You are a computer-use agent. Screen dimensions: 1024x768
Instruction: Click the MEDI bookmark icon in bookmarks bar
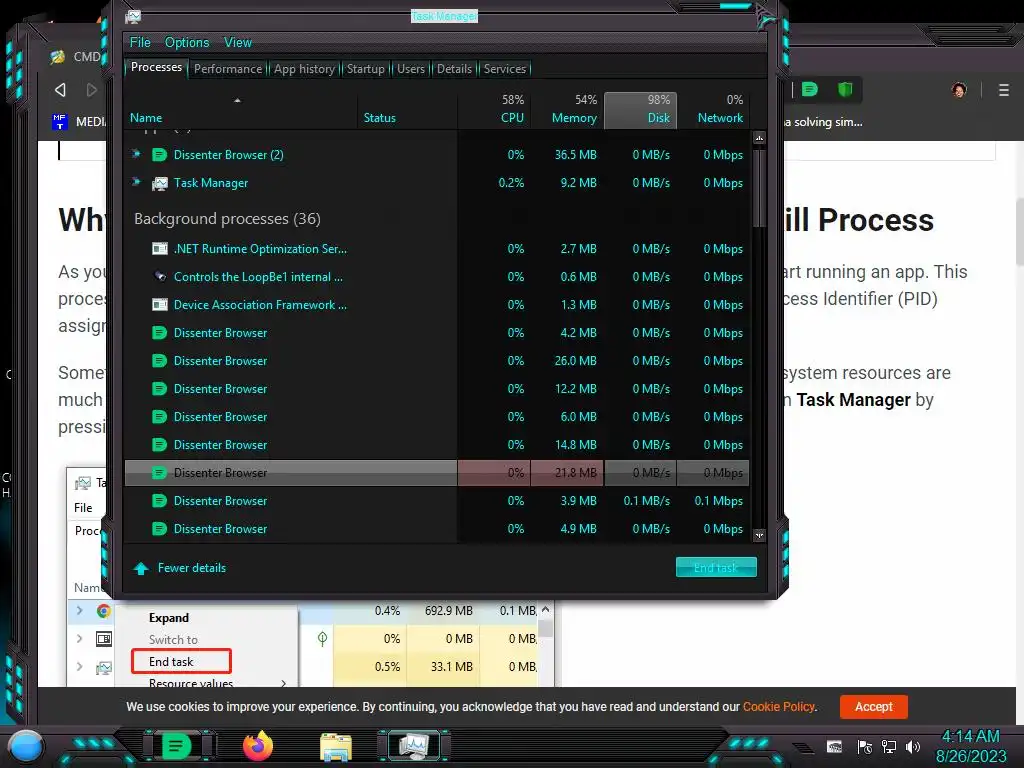(x=59, y=121)
